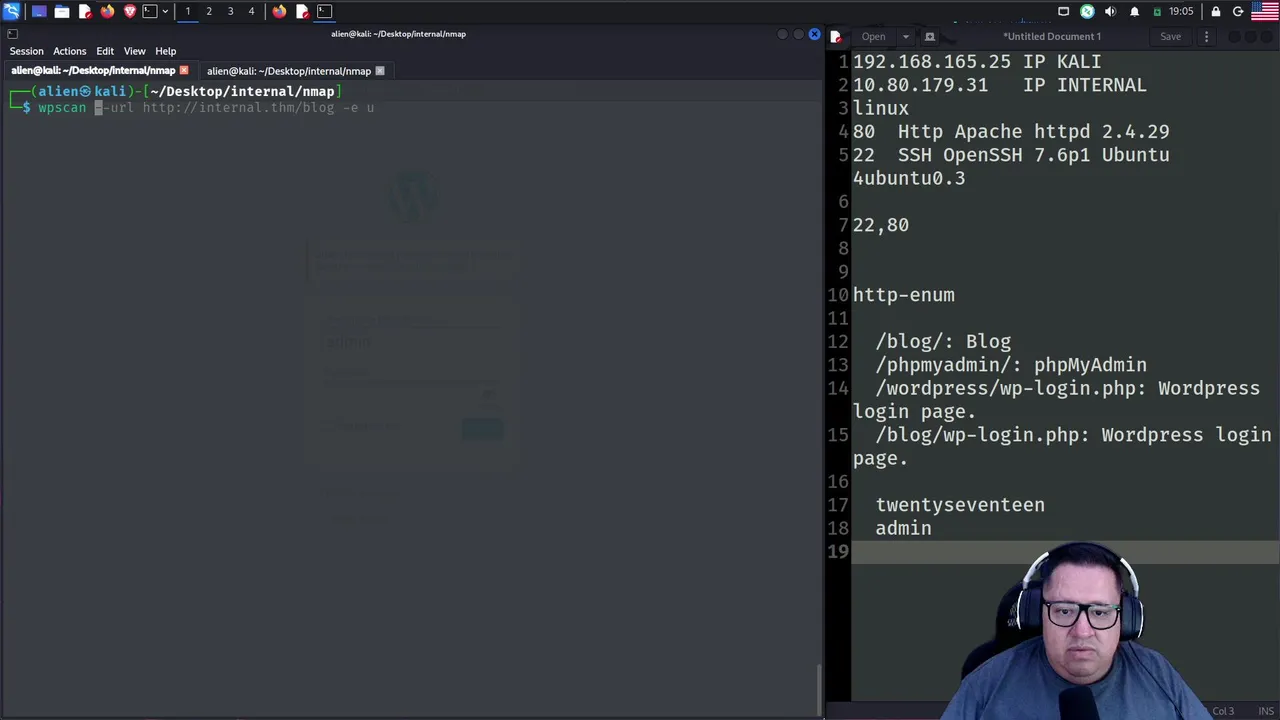Click the '22,80' line in editor
This screenshot has width=1280, height=720.
pyautogui.click(x=880, y=225)
